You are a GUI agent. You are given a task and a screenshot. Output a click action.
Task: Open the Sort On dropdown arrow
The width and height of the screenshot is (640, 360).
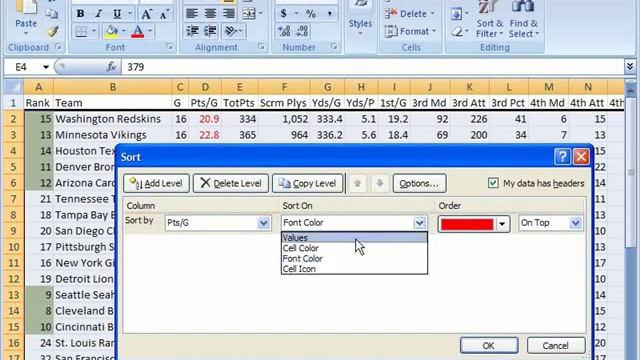click(420, 223)
